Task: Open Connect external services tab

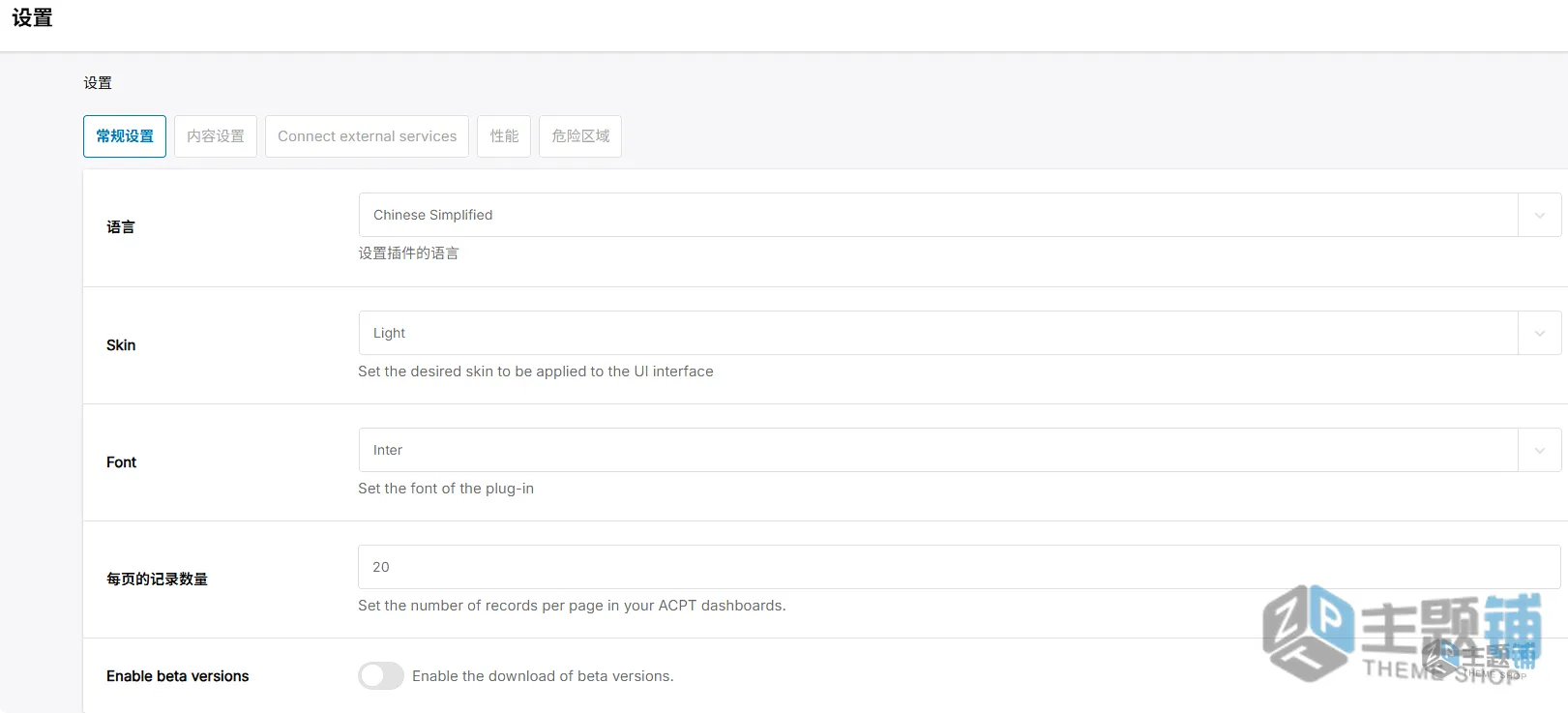Action: [x=367, y=136]
